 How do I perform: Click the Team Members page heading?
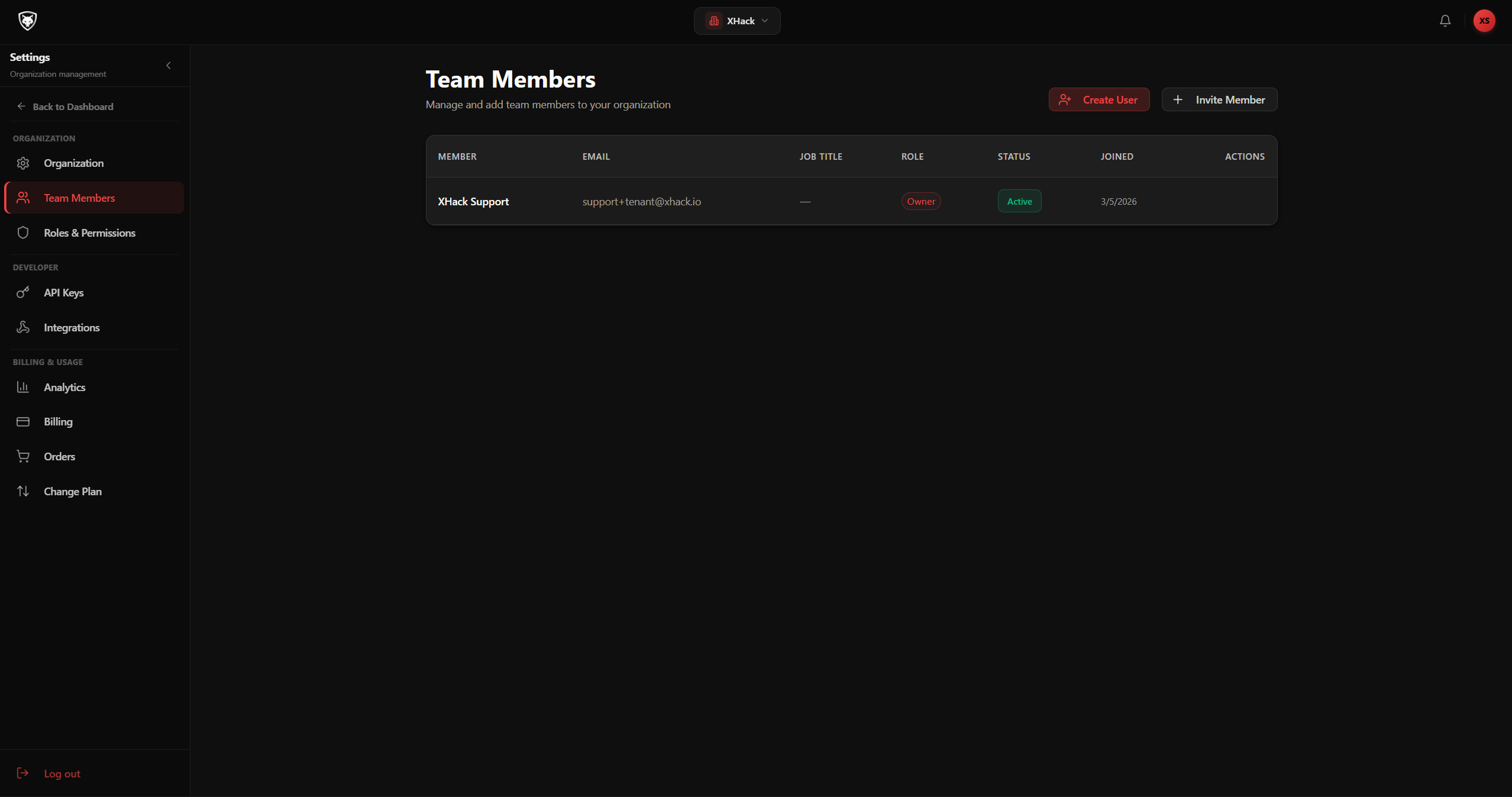coord(511,79)
